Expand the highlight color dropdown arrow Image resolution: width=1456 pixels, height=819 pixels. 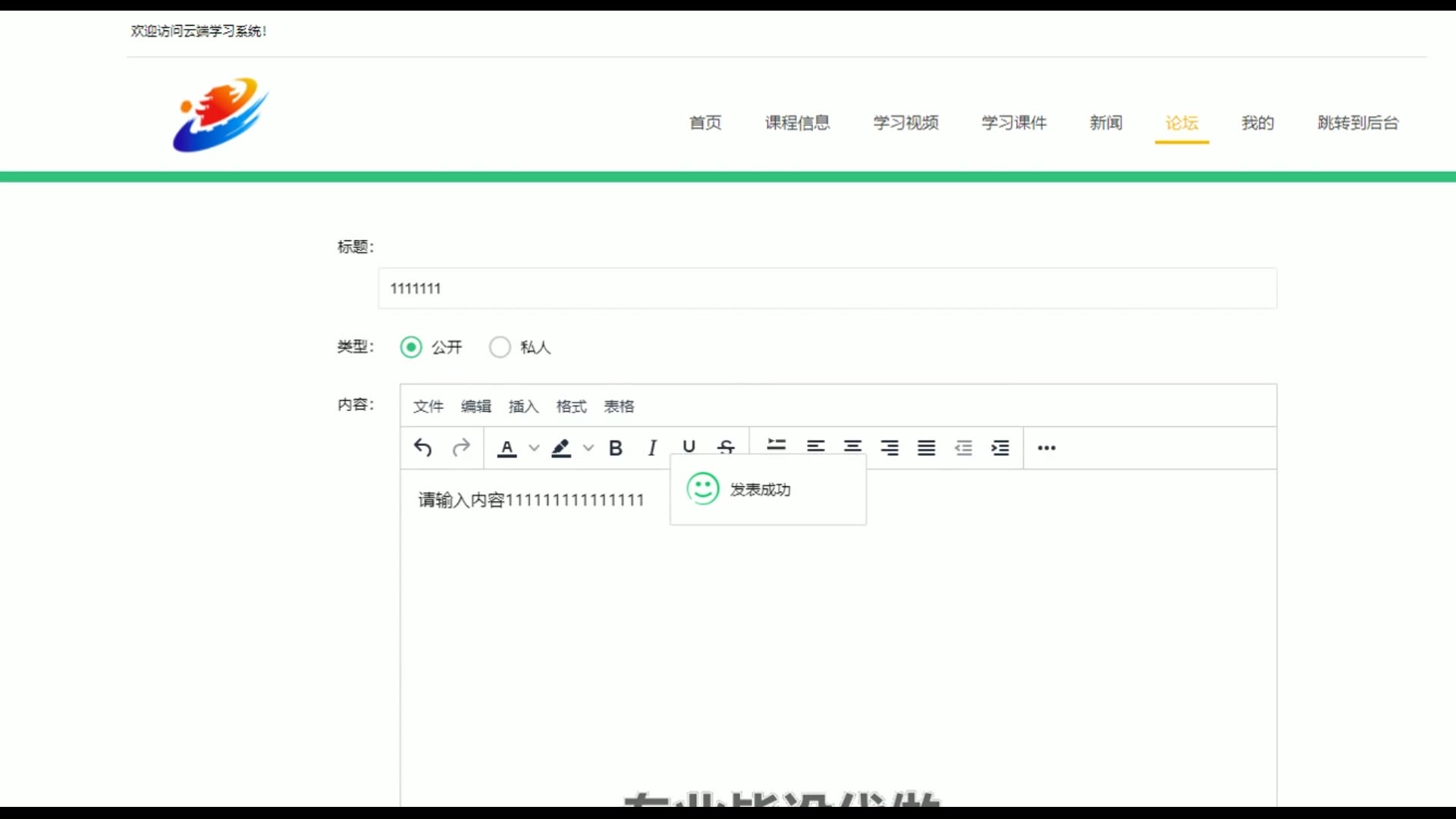(x=588, y=448)
